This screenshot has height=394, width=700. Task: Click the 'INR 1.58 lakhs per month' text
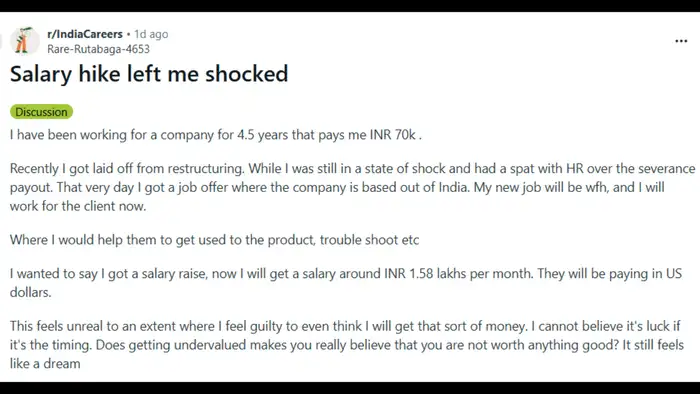coord(458,273)
